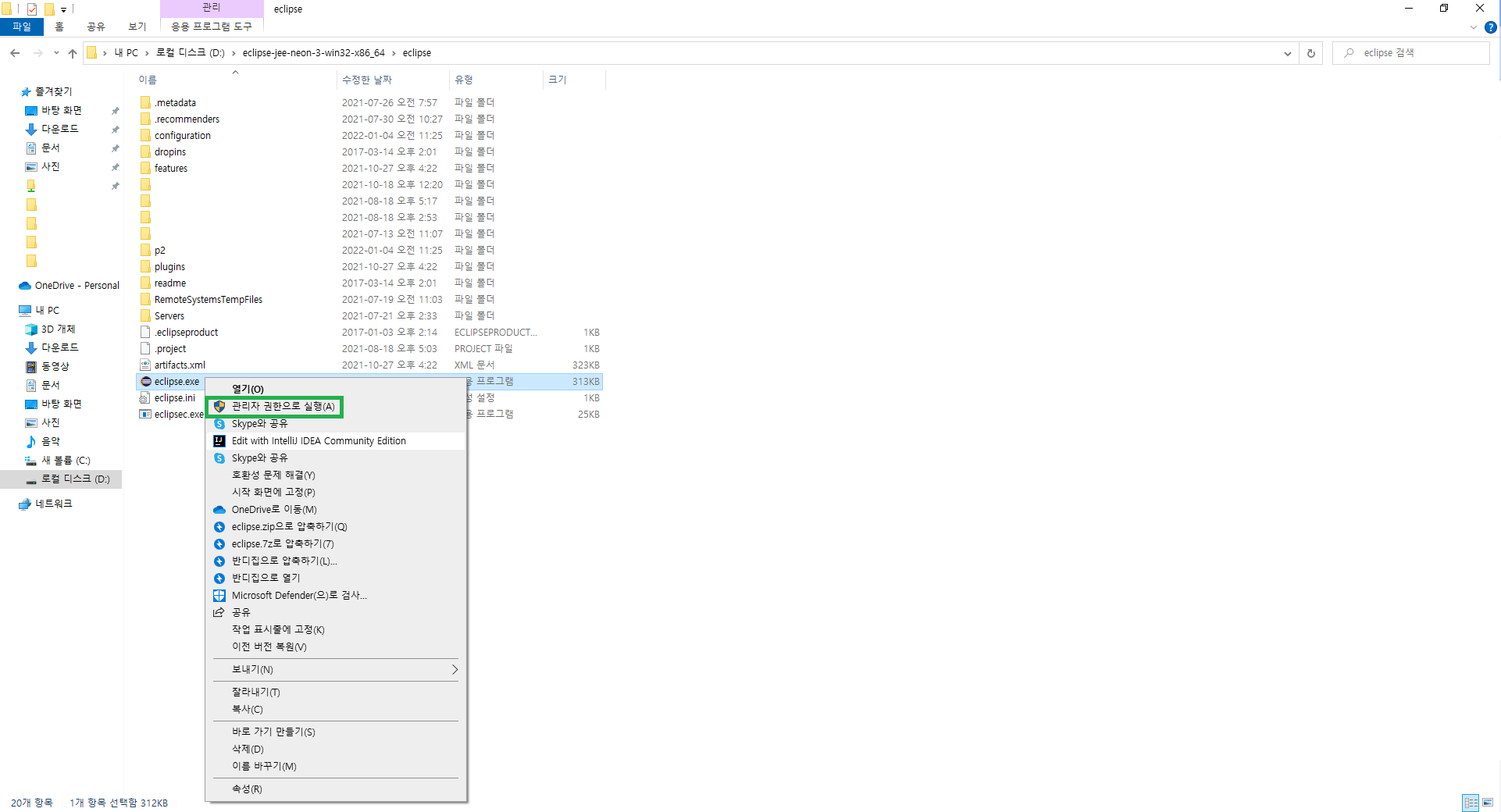Select 이전 버전 복원(V)
1501x812 pixels.
(336, 646)
